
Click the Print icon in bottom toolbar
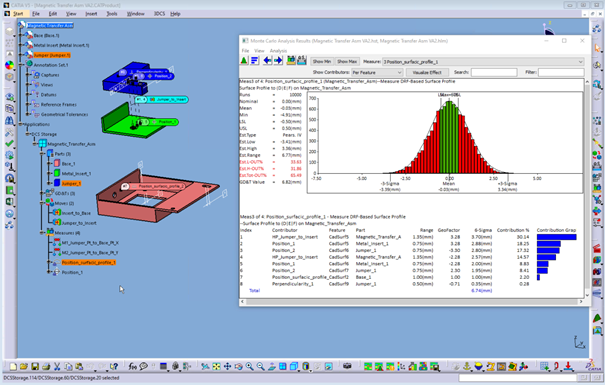coord(46,366)
